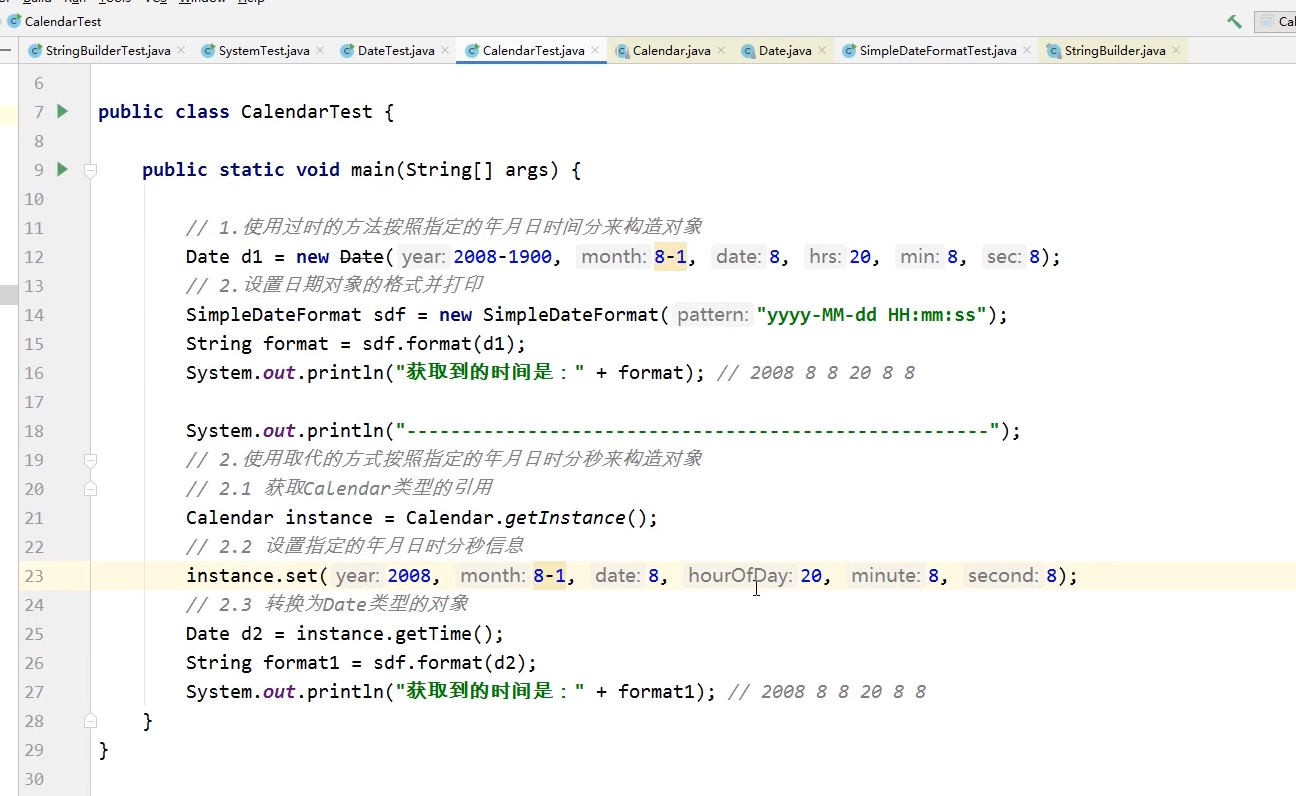1296x796 pixels.
Task: Click the second: parameter hint on line 23
Action: [1004, 576]
